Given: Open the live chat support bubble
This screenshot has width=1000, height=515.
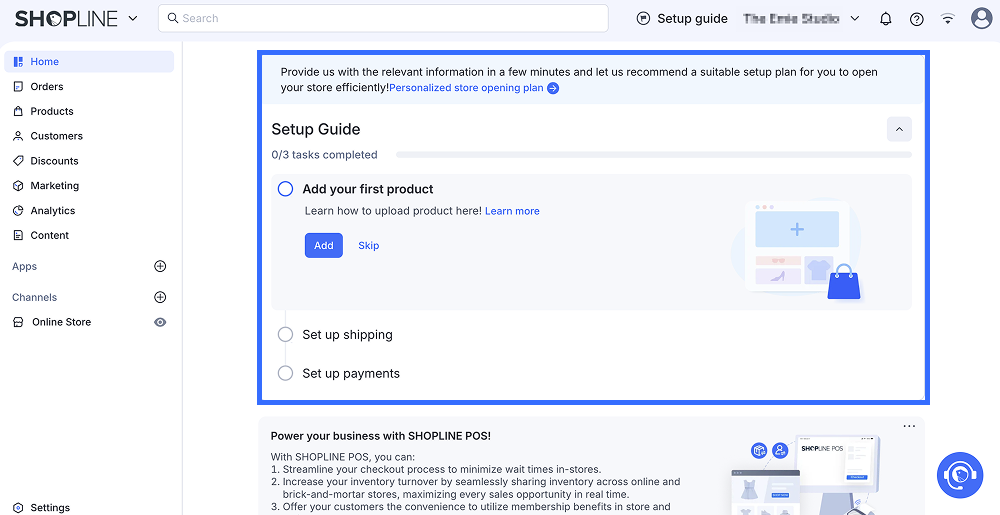Looking at the screenshot, I should click(x=960, y=475).
